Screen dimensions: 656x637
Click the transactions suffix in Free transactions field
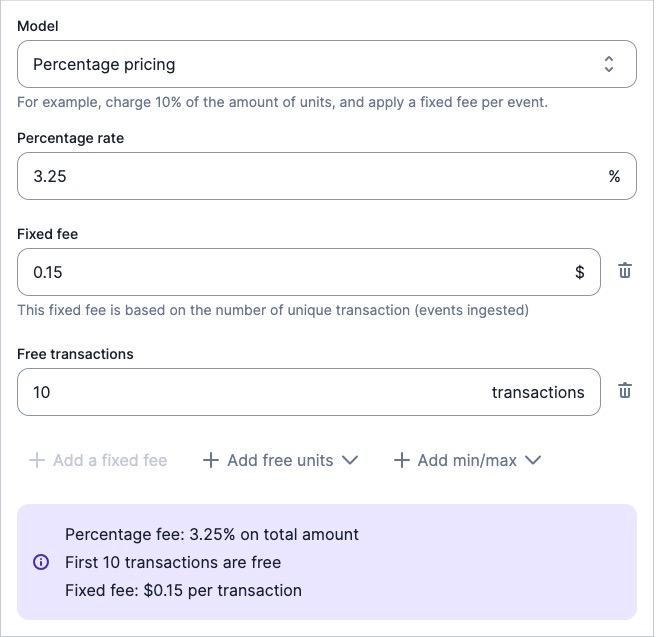pos(538,392)
